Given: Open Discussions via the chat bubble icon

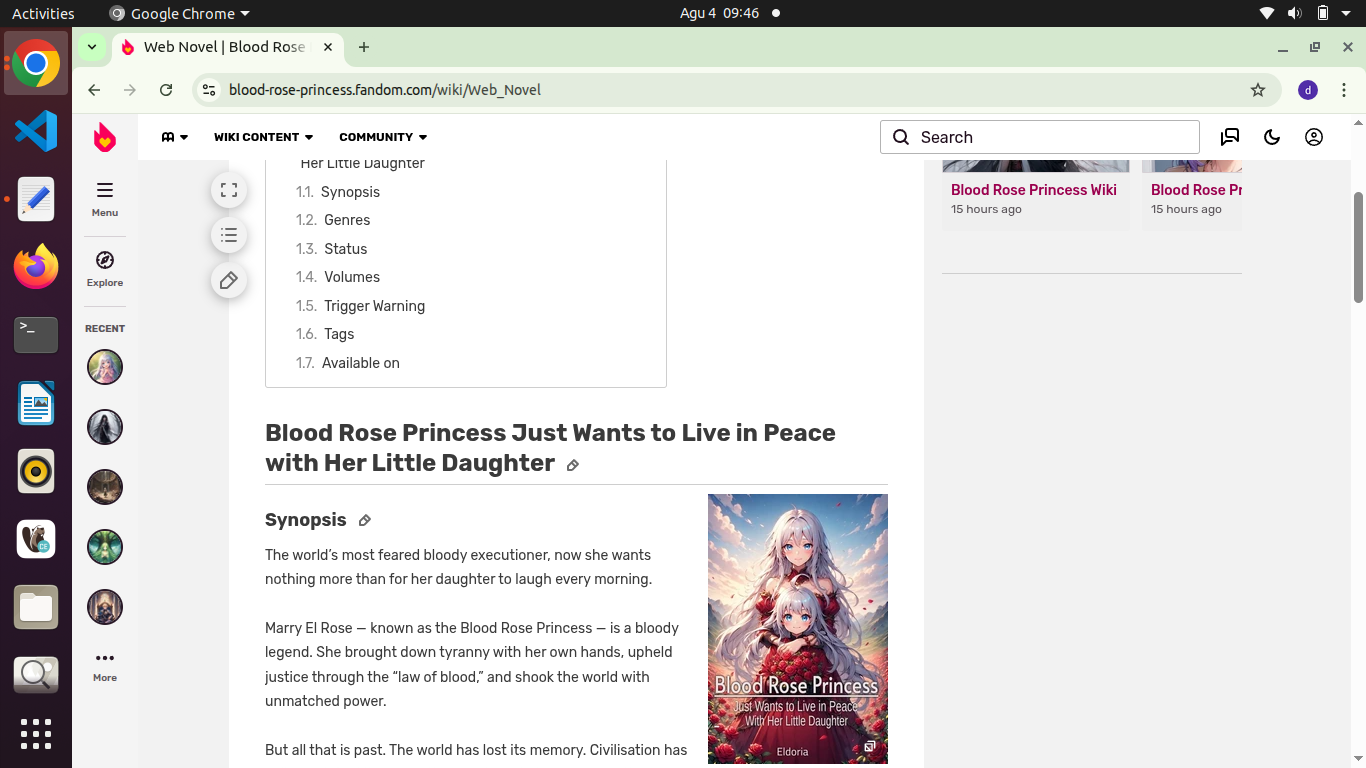Looking at the screenshot, I should pos(1229,137).
